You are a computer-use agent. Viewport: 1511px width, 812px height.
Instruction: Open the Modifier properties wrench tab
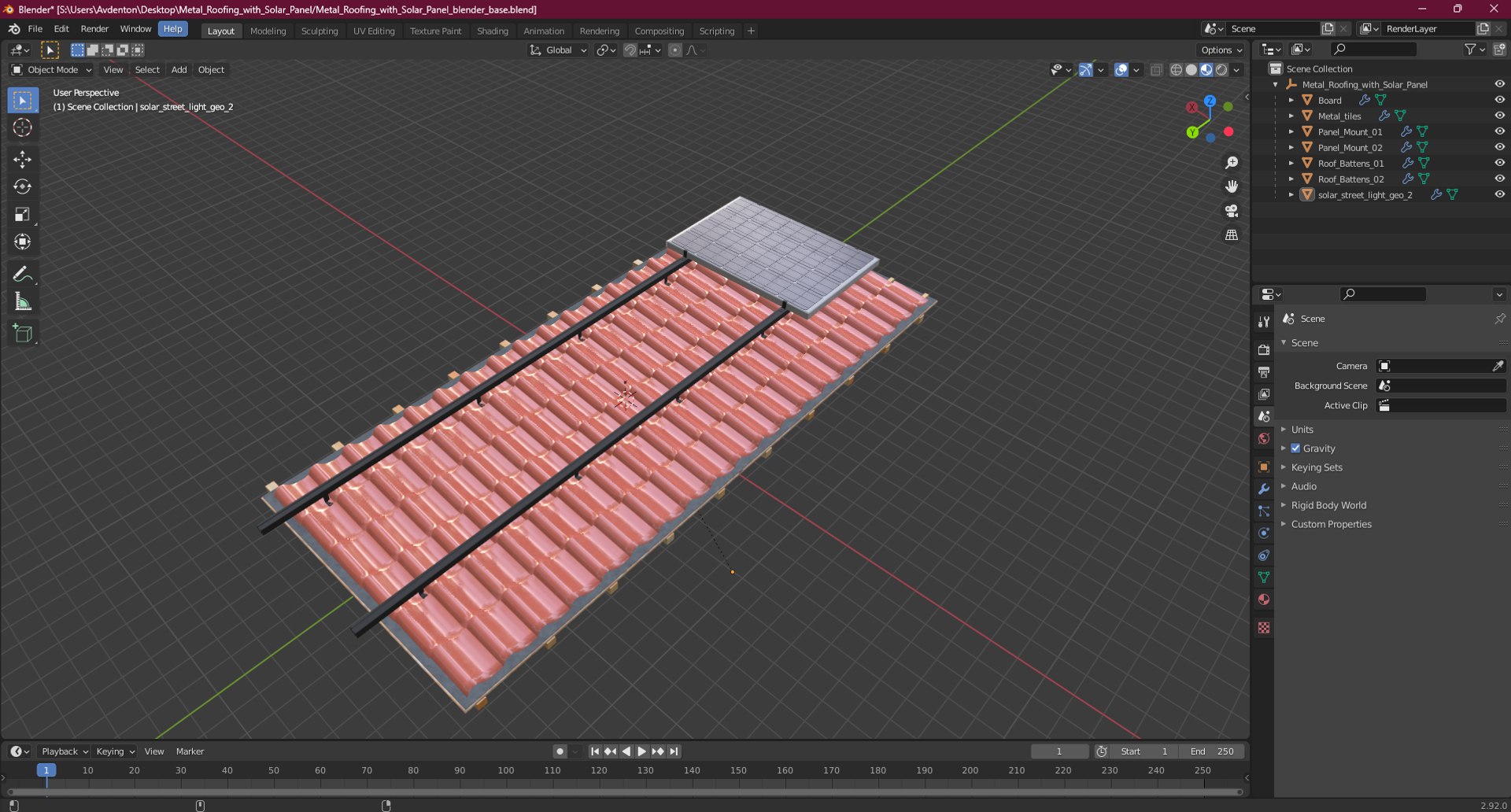pos(1264,489)
